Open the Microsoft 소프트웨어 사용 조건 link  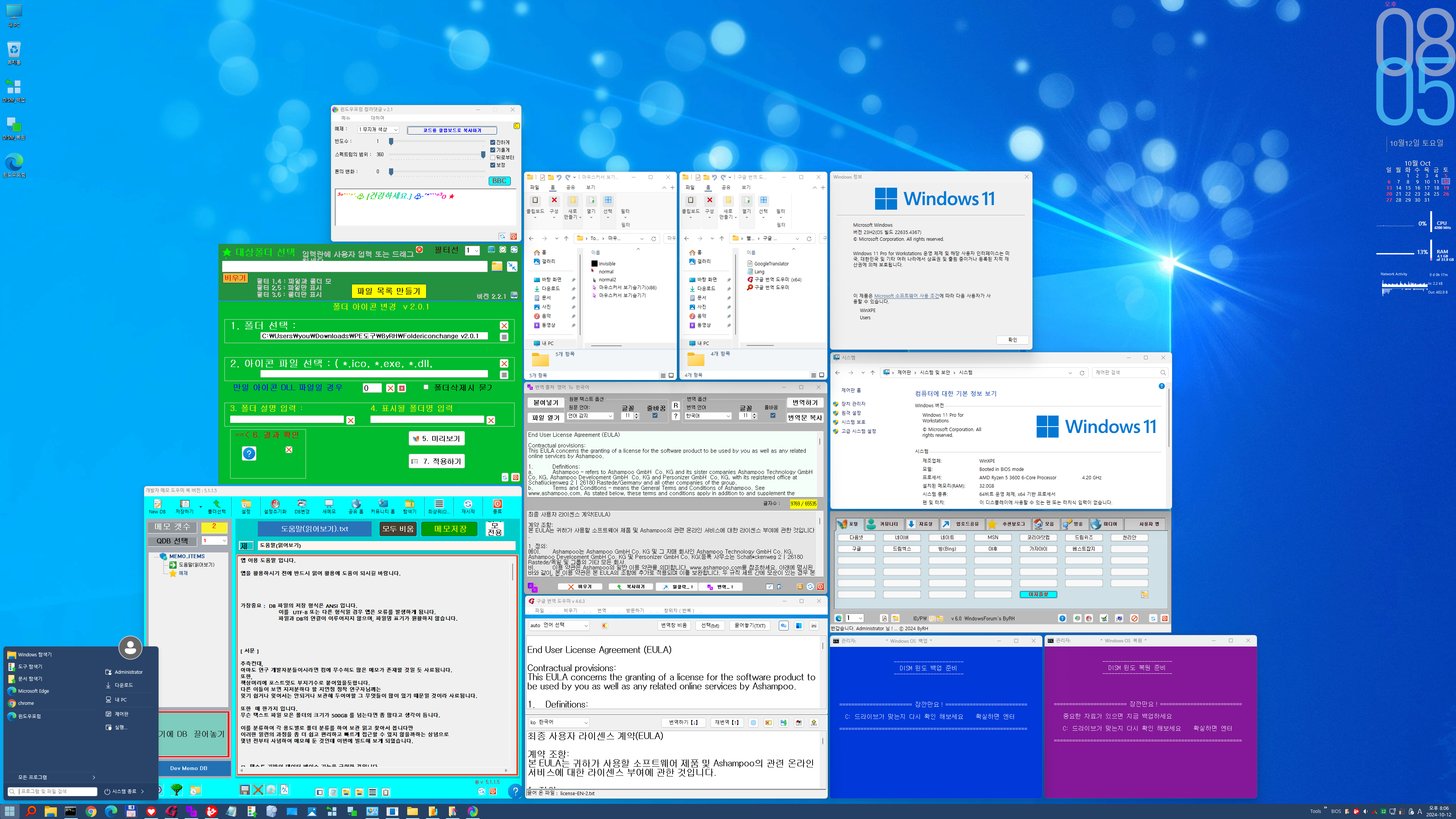(906, 296)
